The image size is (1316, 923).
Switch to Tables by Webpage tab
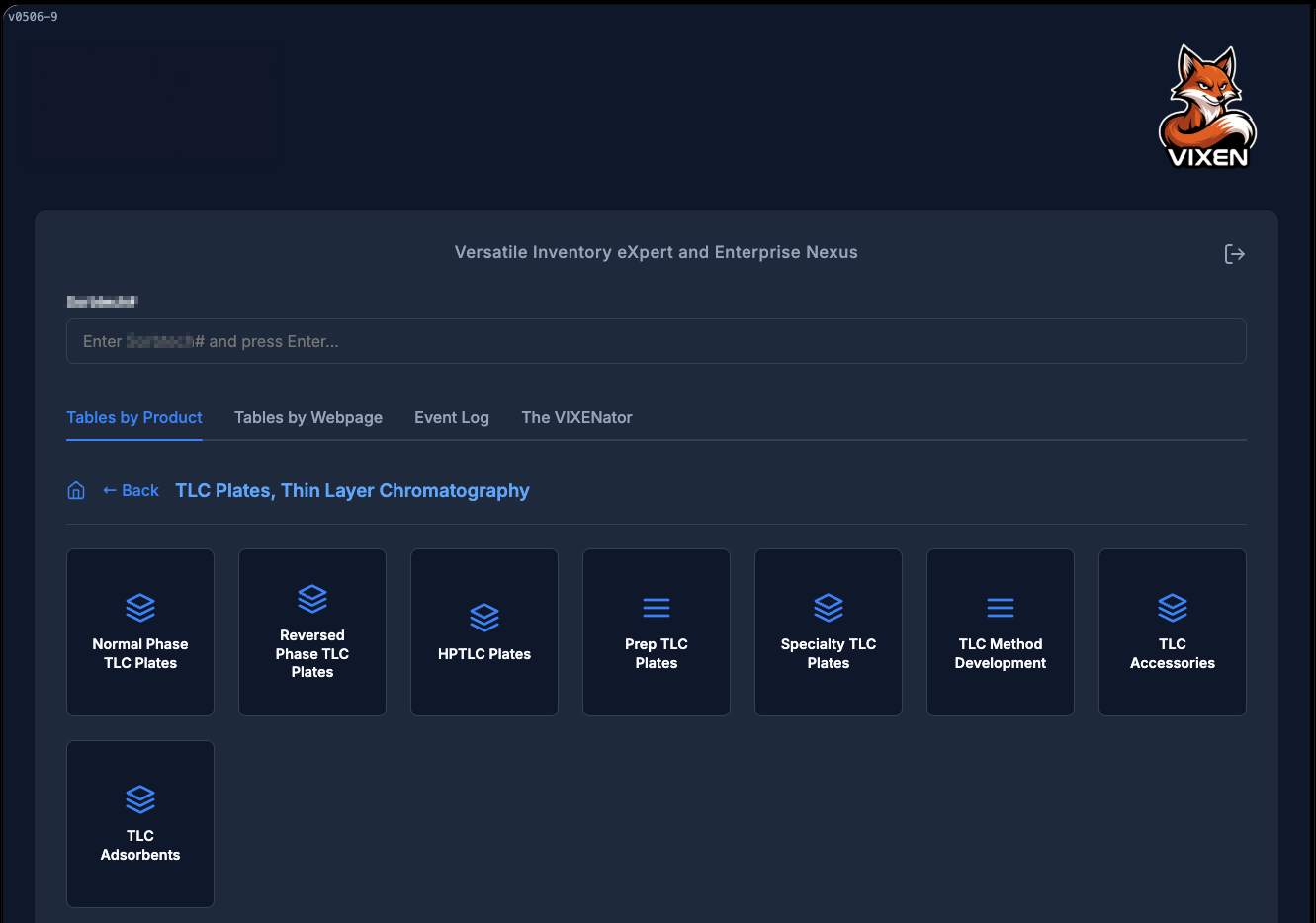point(308,417)
